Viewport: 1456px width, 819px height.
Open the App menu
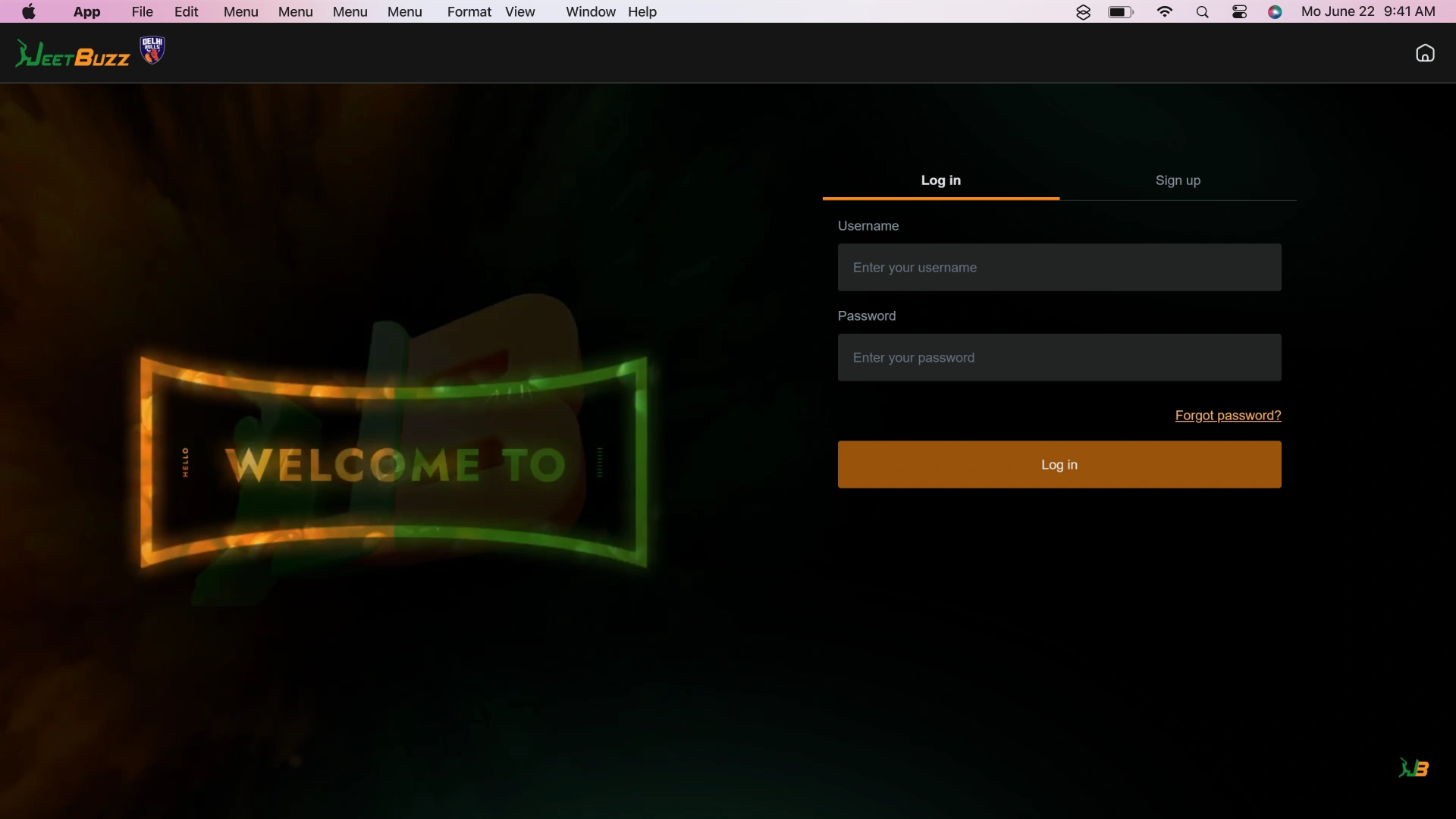(x=86, y=12)
